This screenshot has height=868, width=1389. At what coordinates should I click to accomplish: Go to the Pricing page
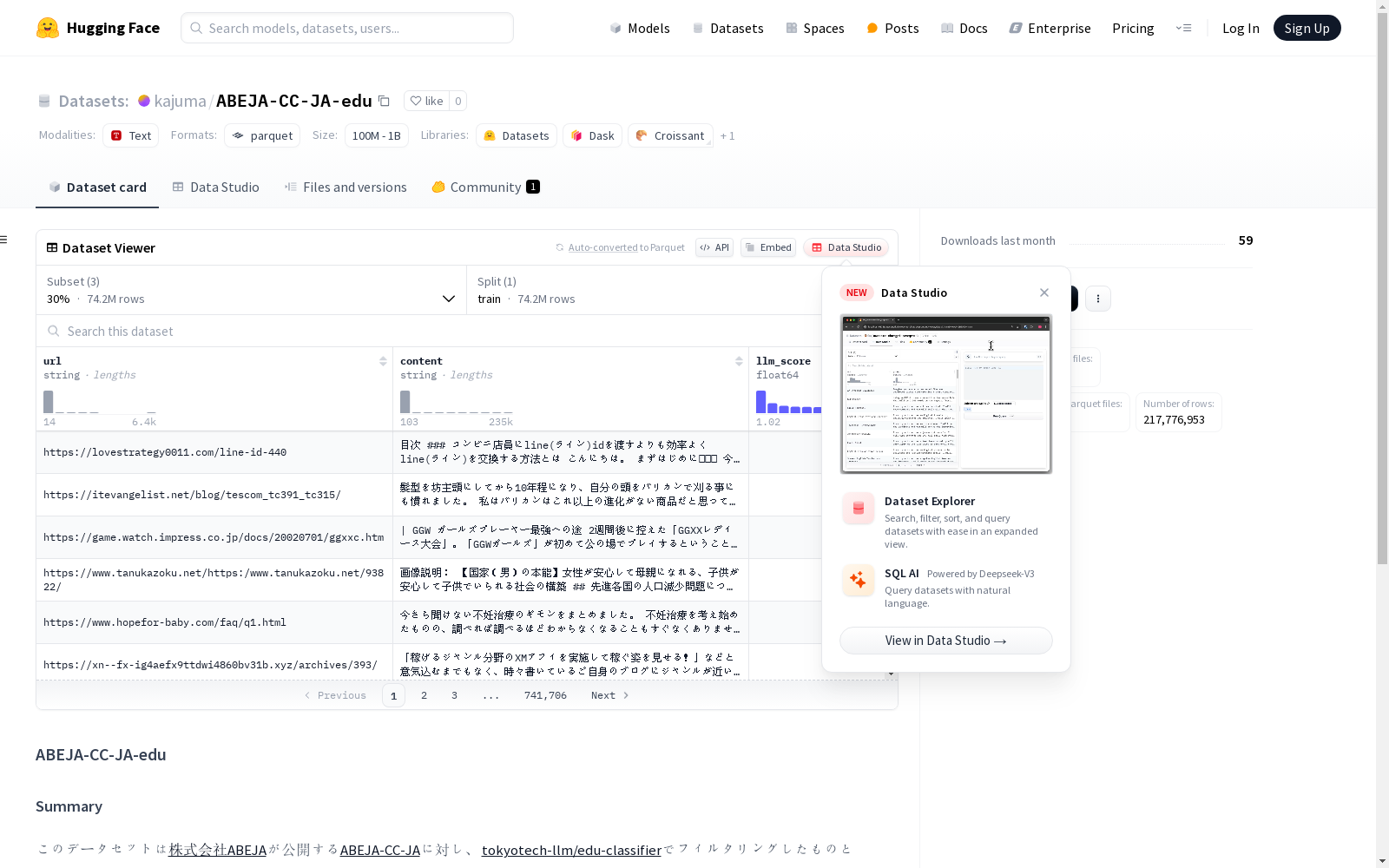click(x=1133, y=28)
